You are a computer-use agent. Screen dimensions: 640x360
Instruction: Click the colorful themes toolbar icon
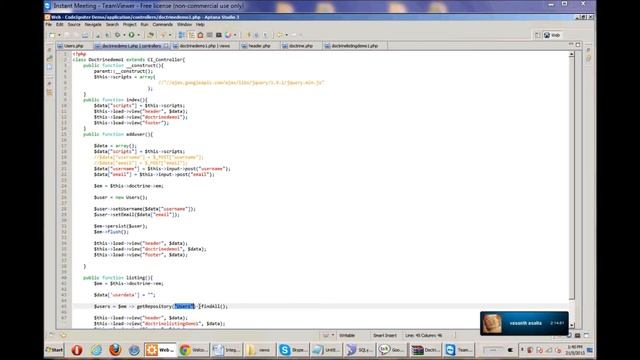click(x=228, y=35)
